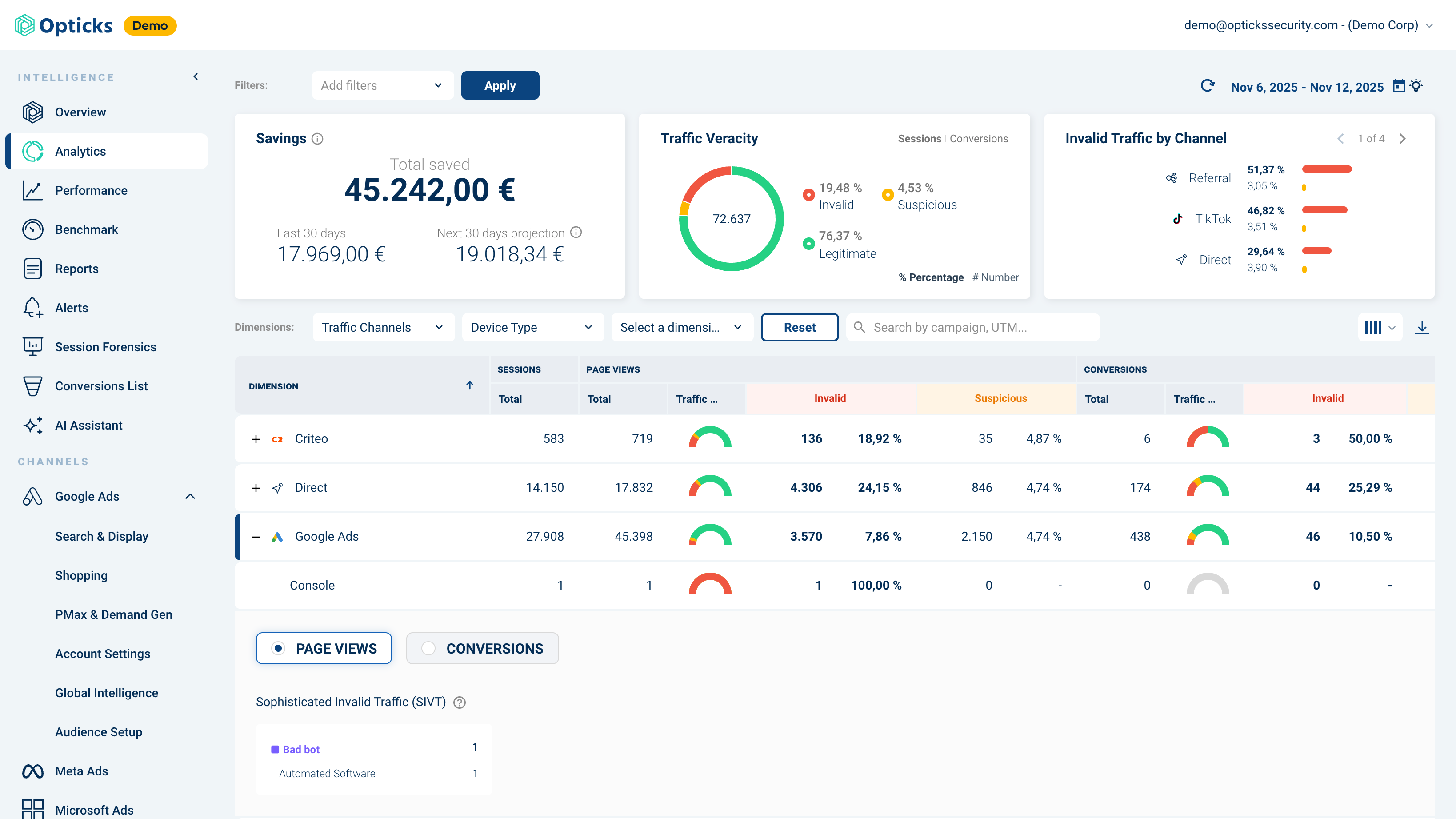Open AI Assistant from sidebar
The height and width of the screenshot is (819, 1456).
tap(89, 425)
